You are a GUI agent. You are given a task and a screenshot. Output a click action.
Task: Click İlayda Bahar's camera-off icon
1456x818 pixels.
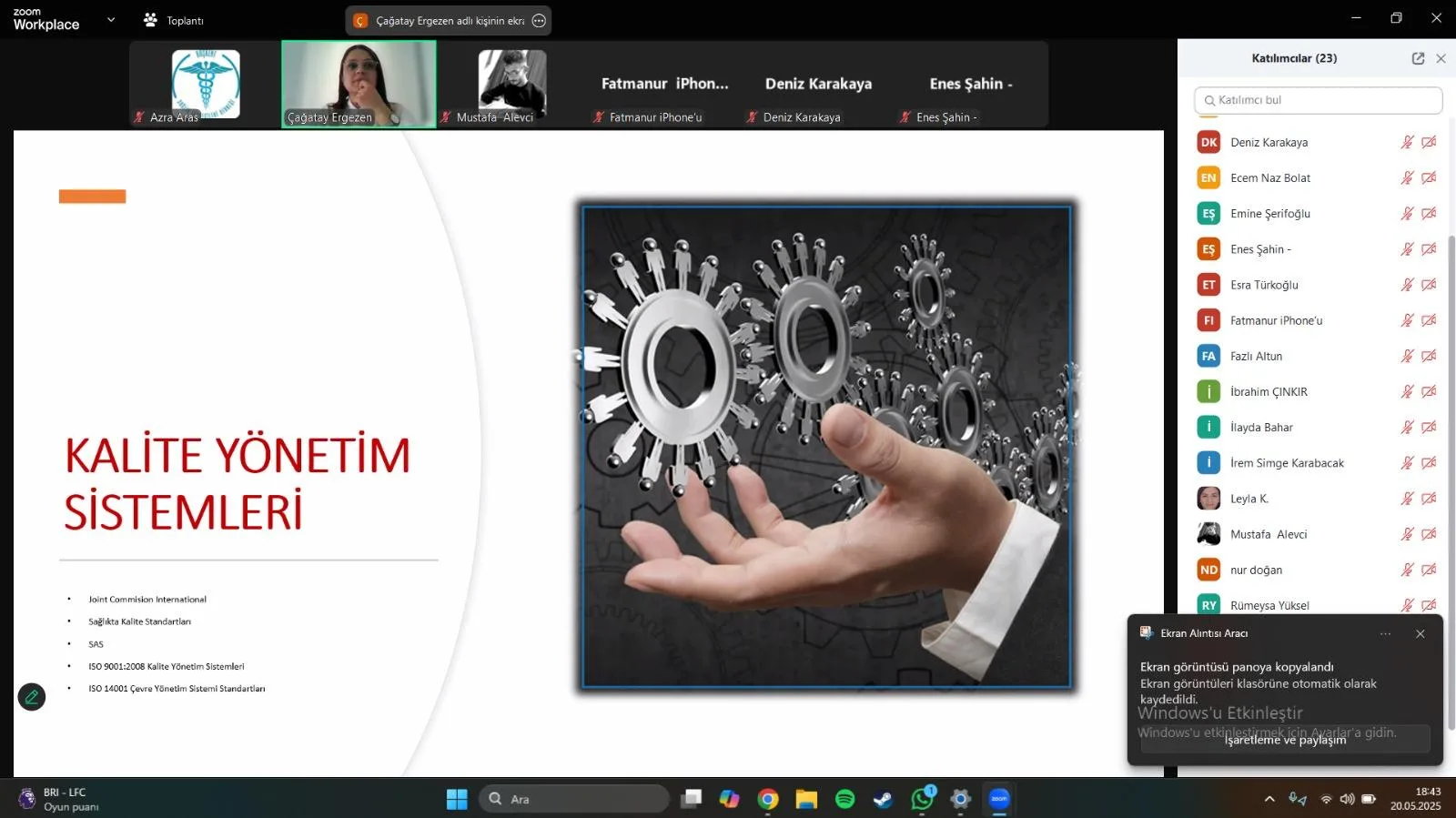(1429, 427)
